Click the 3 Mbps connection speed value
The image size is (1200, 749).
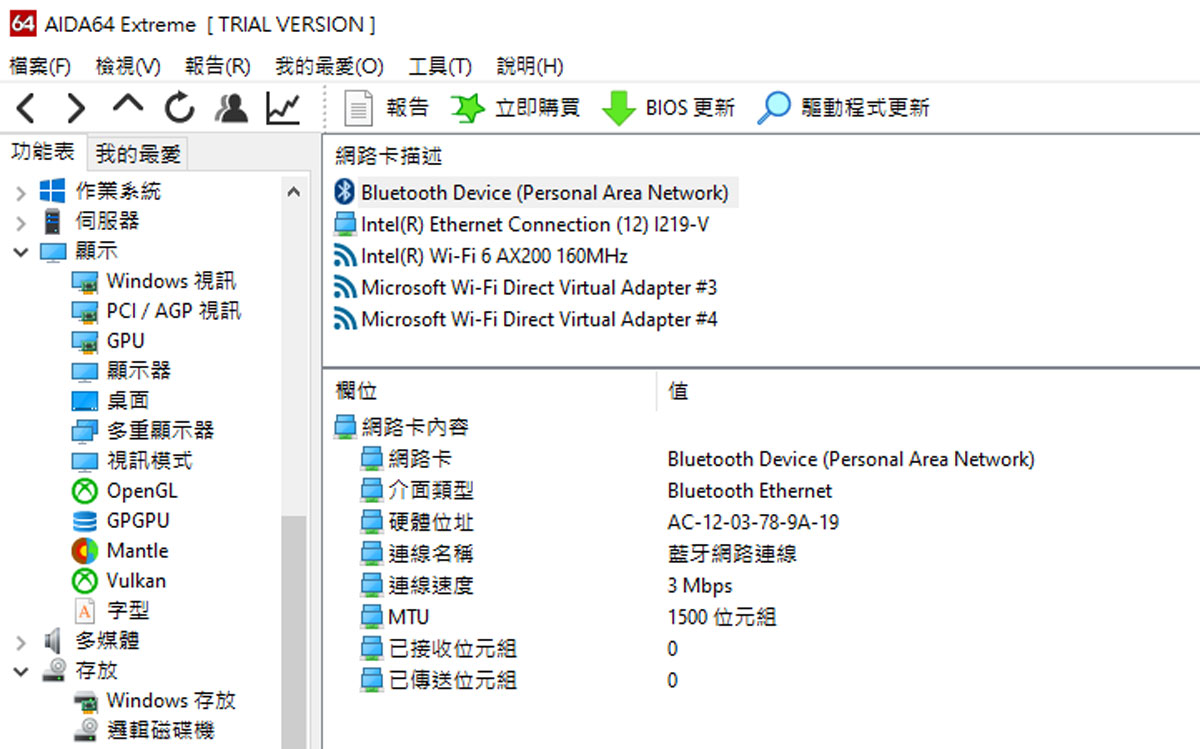click(700, 586)
